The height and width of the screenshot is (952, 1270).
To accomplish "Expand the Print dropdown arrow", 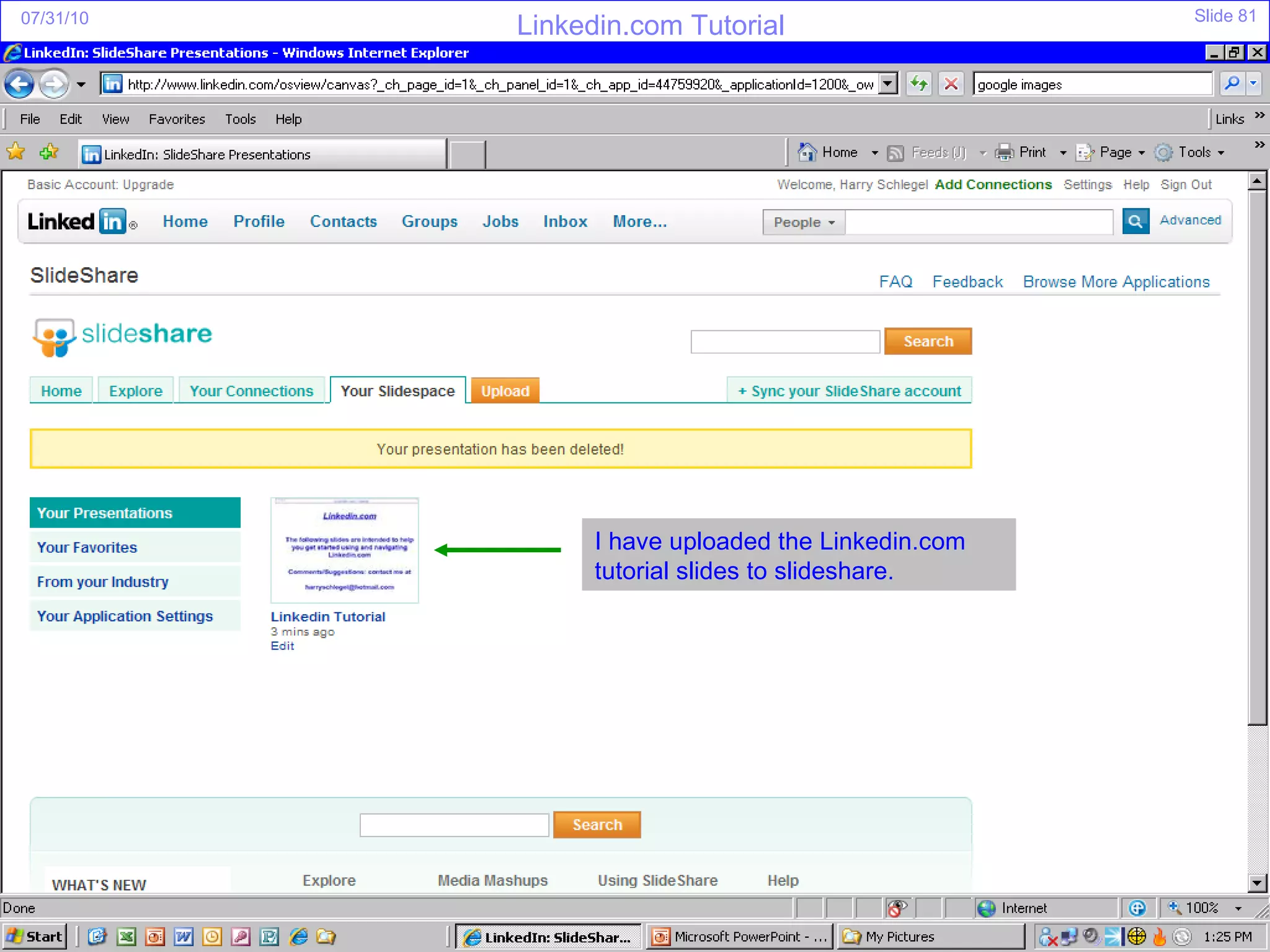I will pyautogui.click(x=1063, y=153).
